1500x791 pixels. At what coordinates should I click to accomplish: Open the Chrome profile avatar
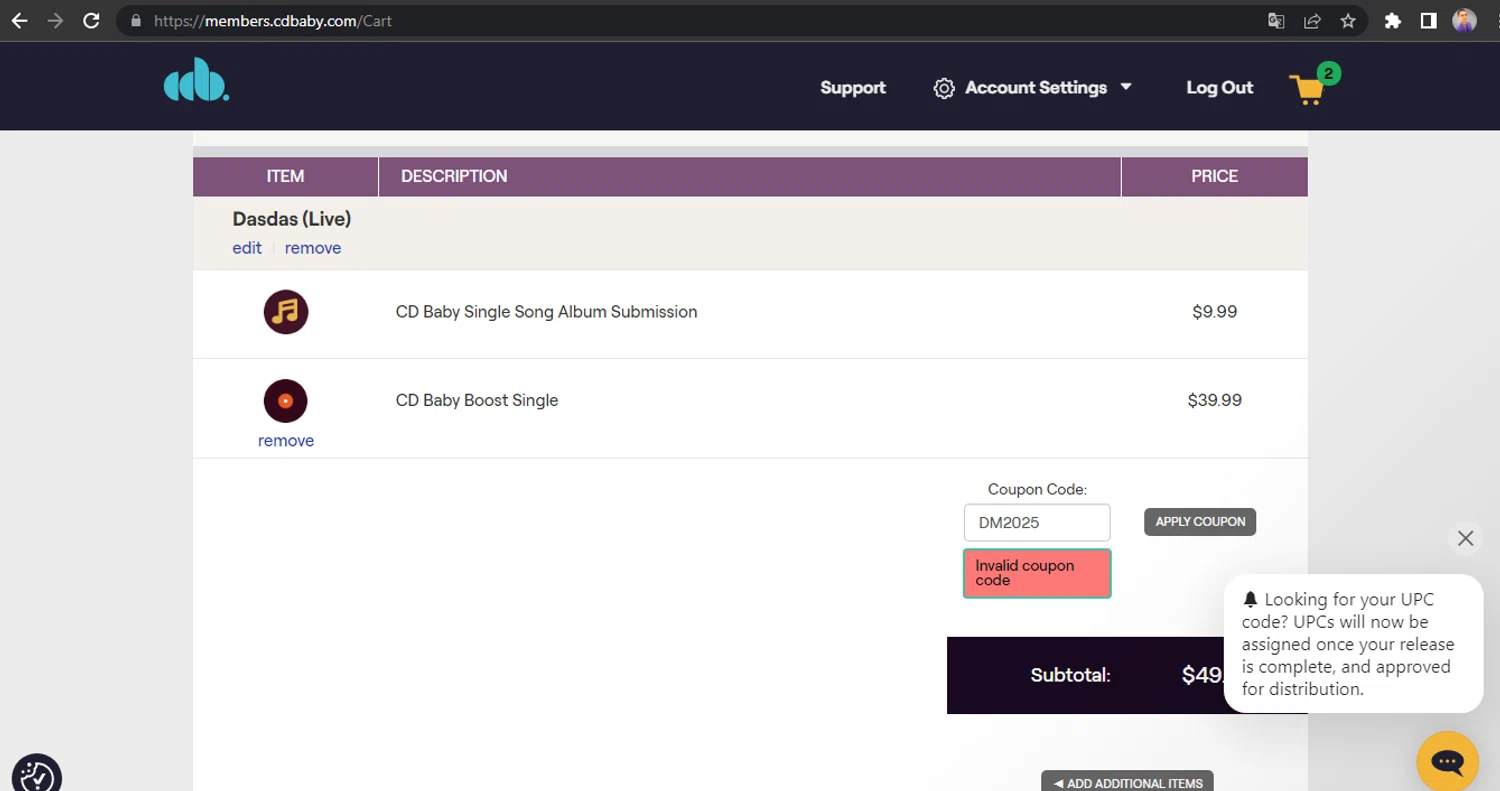1464,20
